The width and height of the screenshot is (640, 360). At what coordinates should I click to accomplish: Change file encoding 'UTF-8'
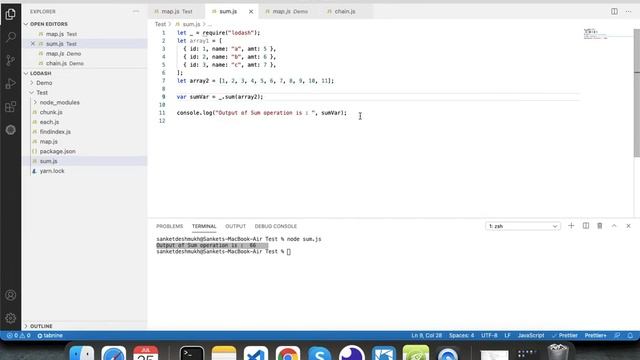[489, 336]
